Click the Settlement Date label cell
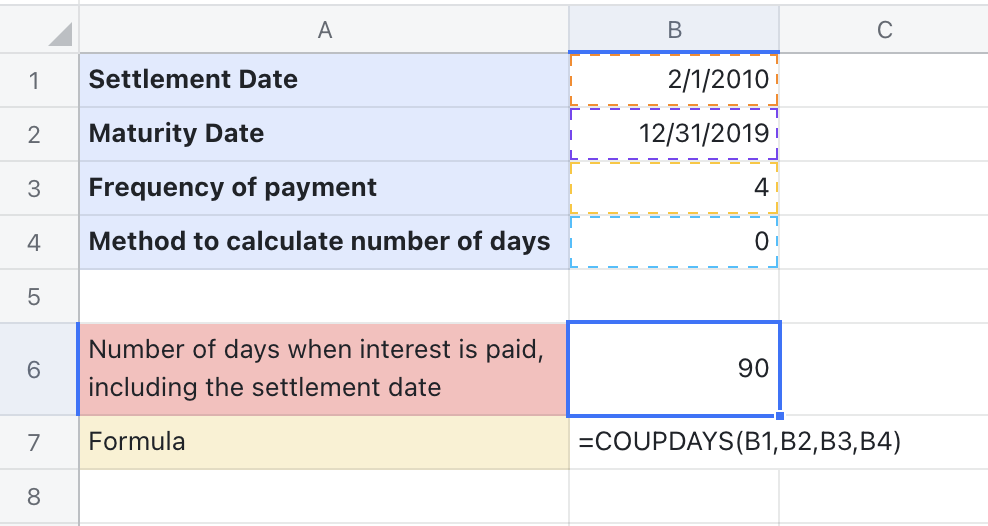The image size is (988, 526). (324, 80)
